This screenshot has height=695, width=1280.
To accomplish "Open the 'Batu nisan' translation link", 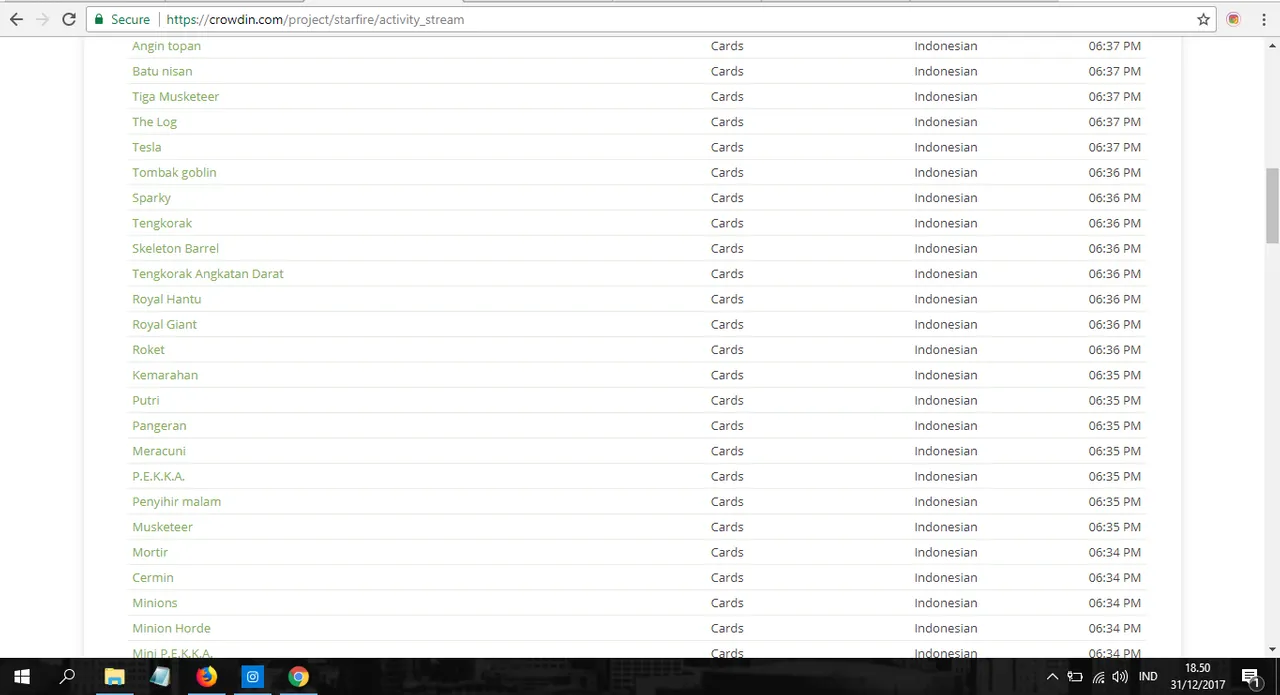I will click(x=162, y=71).
